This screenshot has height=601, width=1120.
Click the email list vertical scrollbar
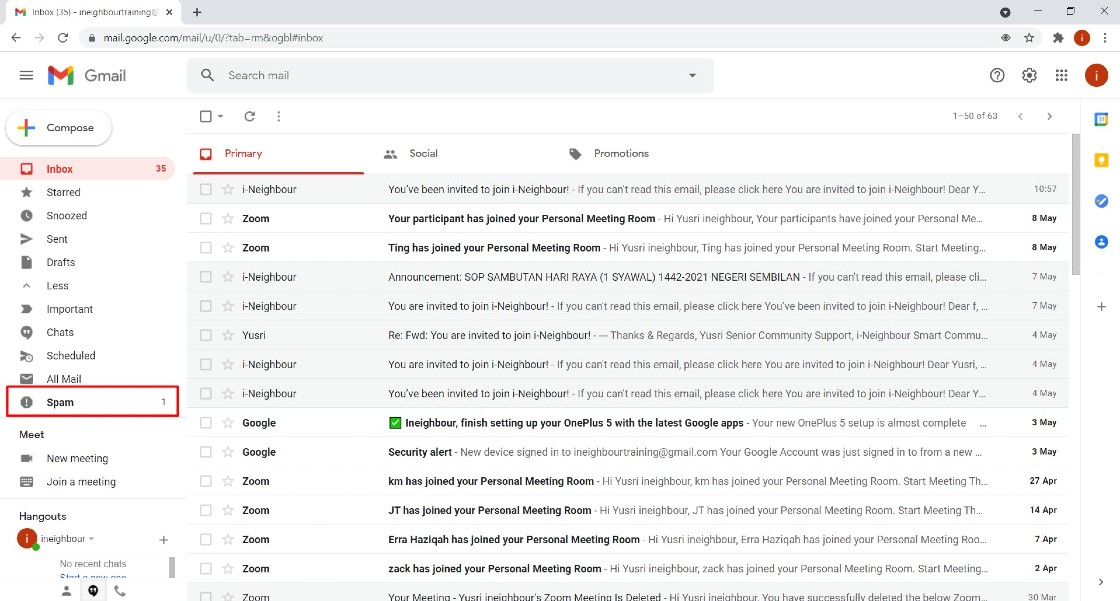[1076, 204]
